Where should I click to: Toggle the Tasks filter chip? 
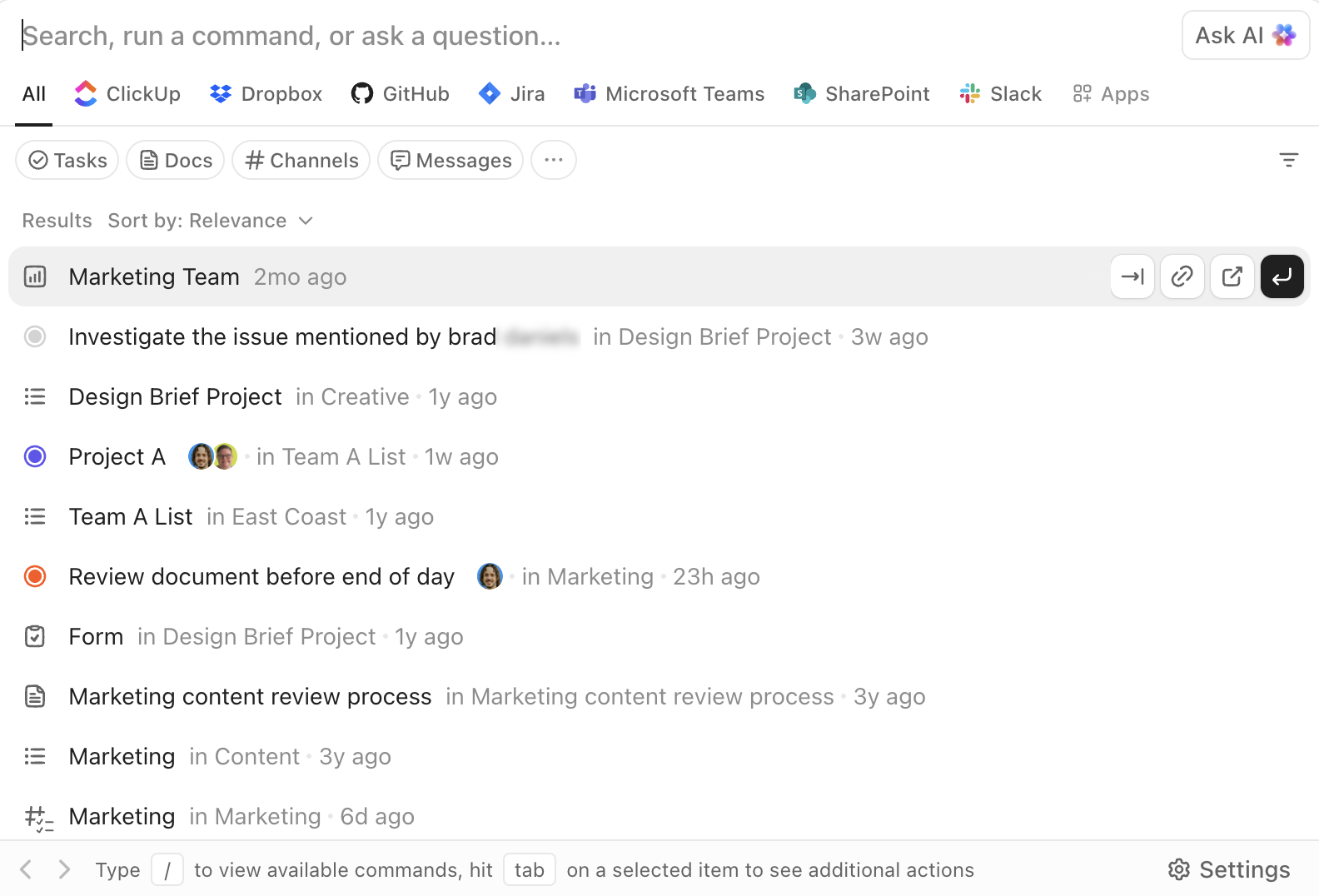tap(67, 160)
